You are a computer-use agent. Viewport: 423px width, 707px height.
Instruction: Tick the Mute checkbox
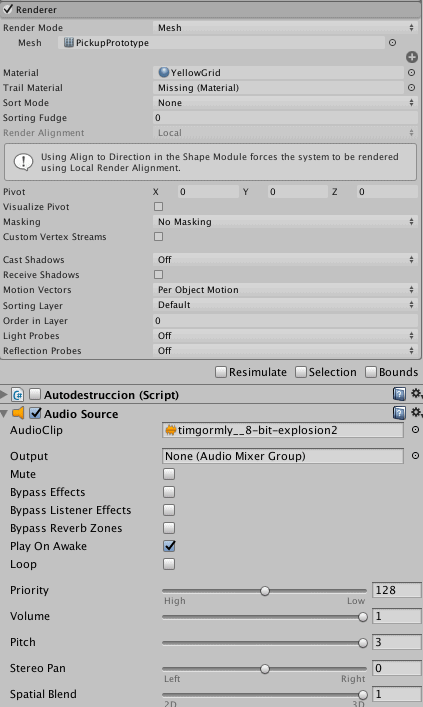169,474
